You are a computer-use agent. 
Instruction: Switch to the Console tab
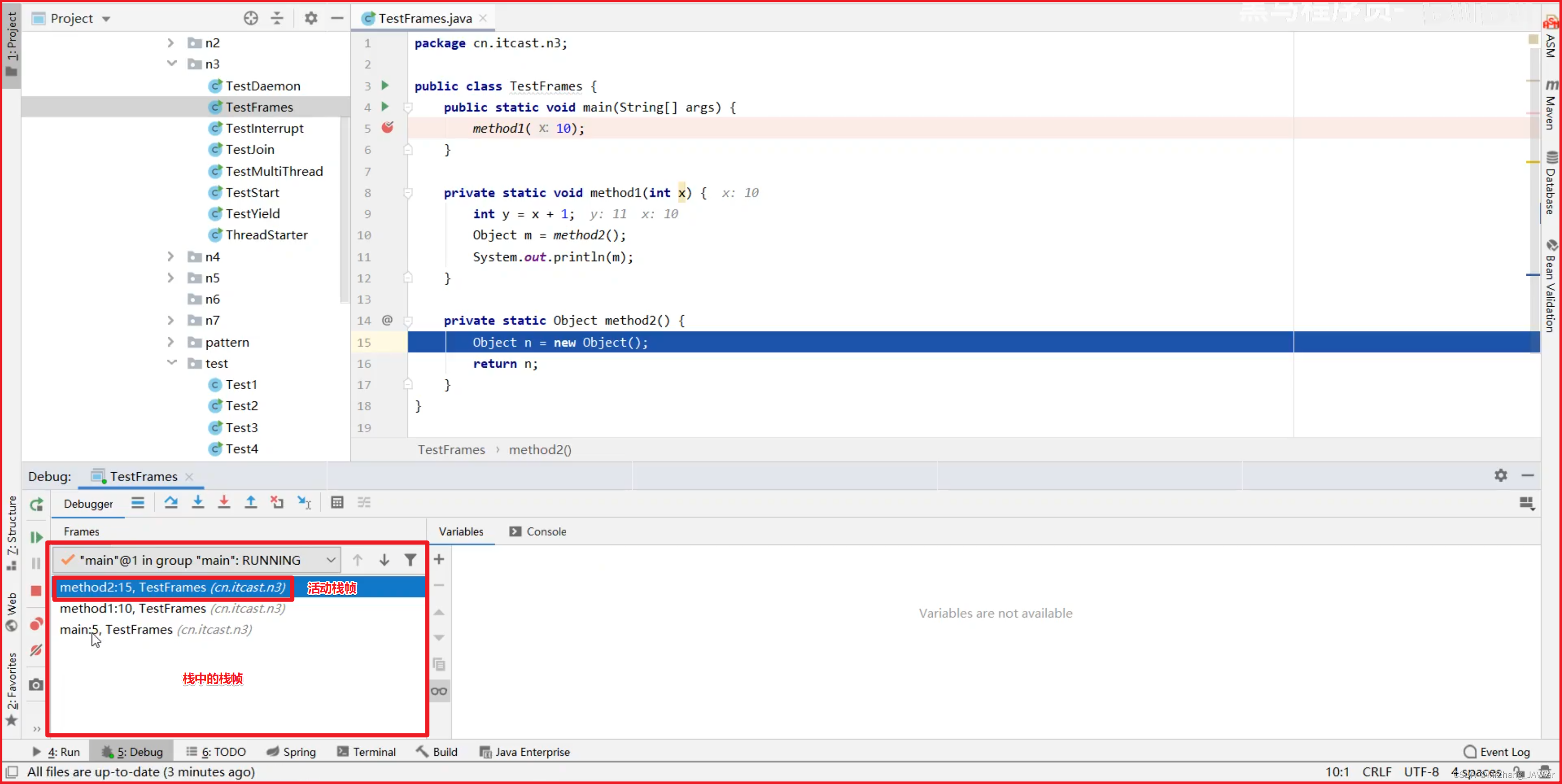coord(538,531)
